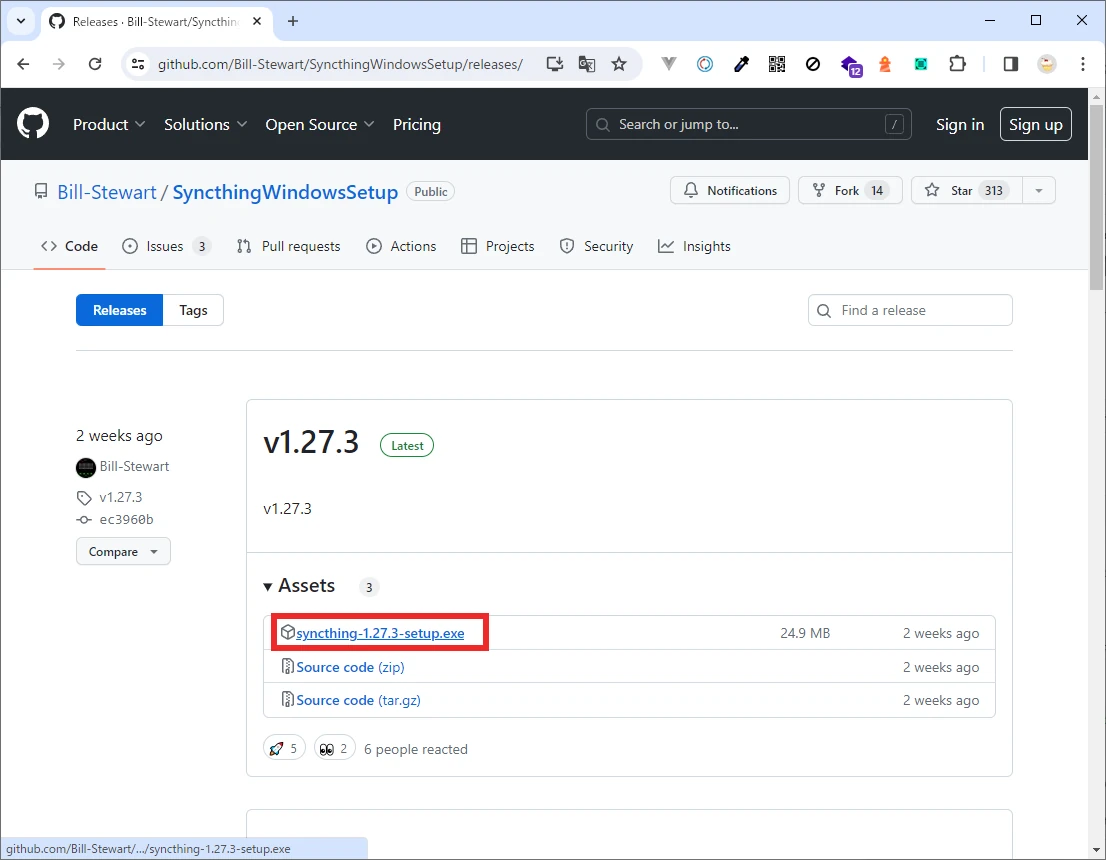
Task: Click Sign in
Action: (x=960, y=124)
